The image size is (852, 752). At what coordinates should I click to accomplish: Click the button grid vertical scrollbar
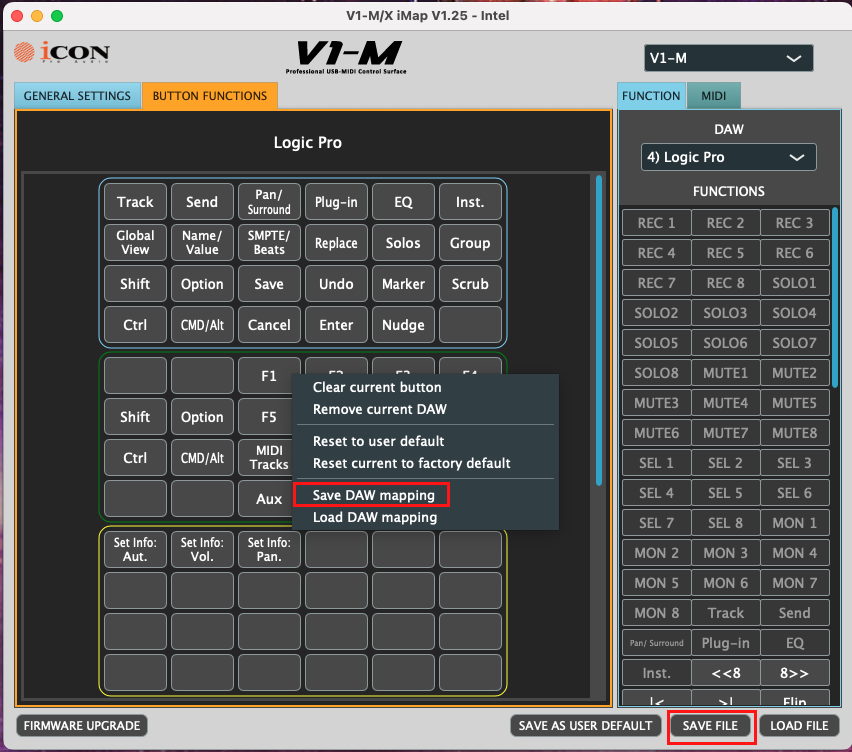599,330
